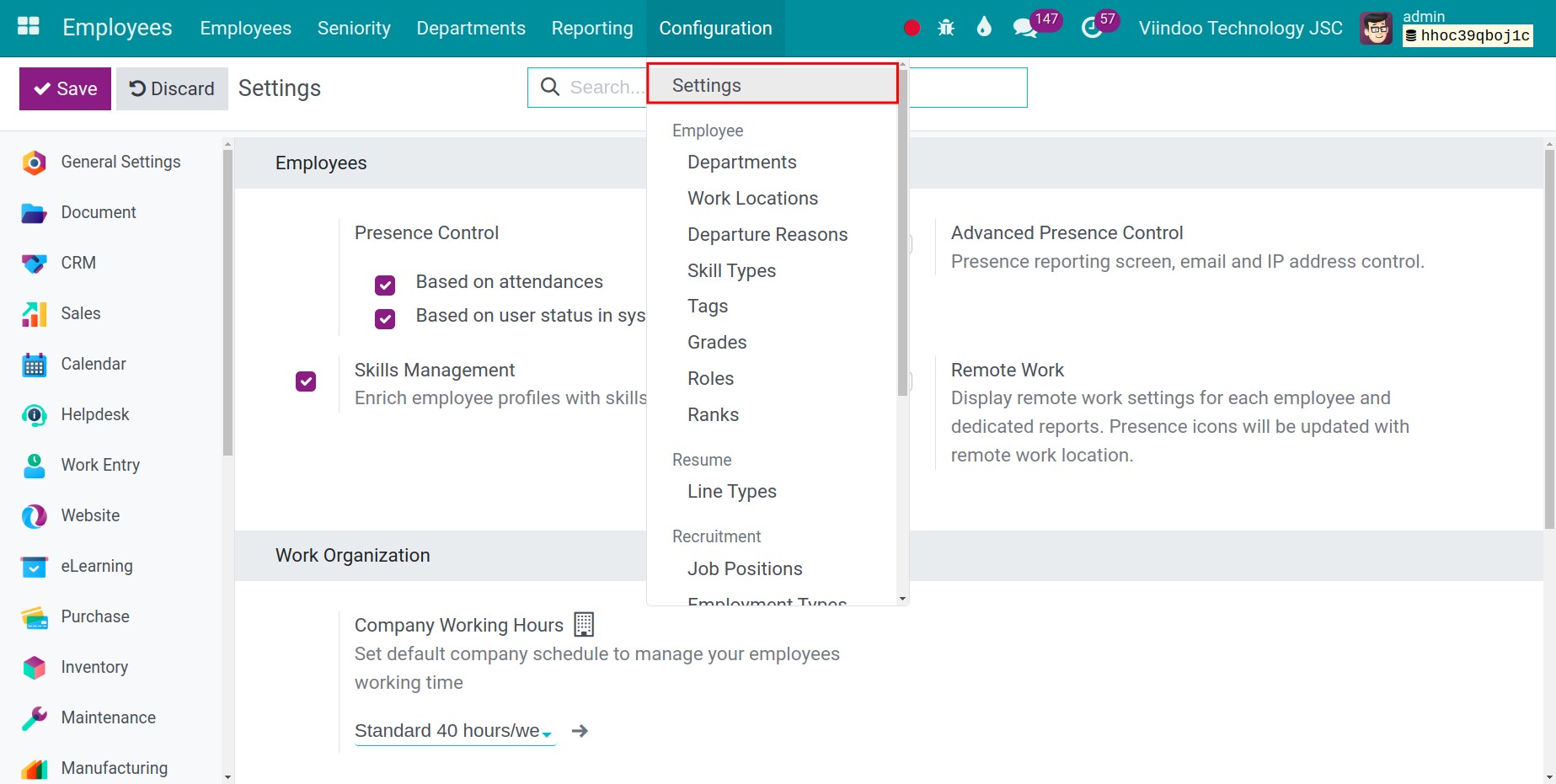
Task: Select Departure Reasons in dropdown
Action: pyautogui.click(x=767, y=234)
